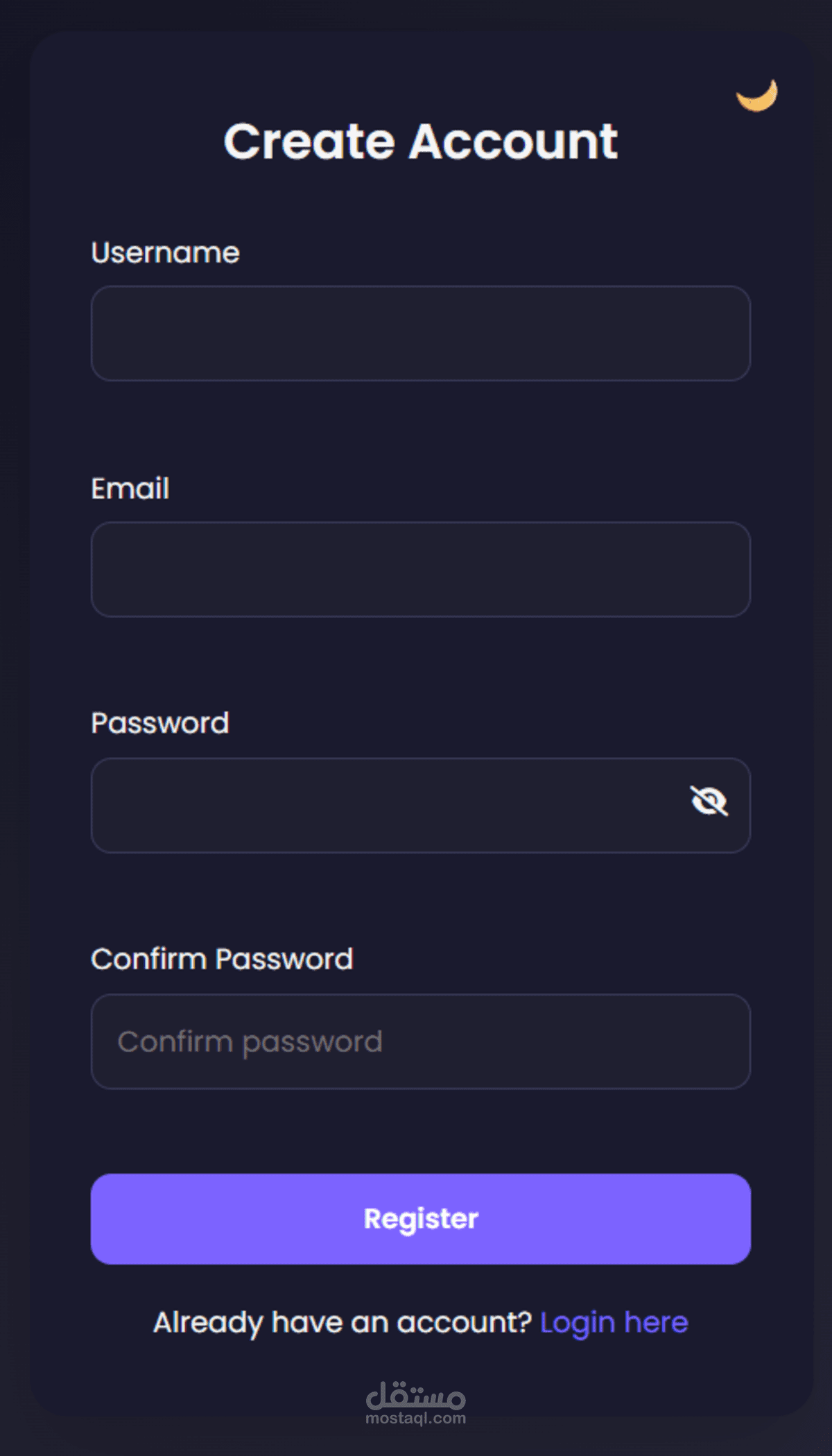The width and height of the screenshot is (832, 1456).
Task: Click the "Username" field label
Action: (x=165, y=253)
